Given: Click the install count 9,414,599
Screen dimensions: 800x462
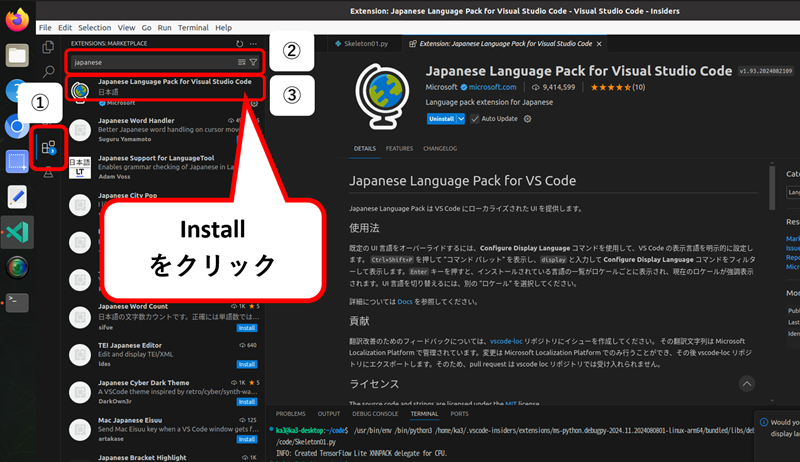Looking at the screenshot, I should [x=554, y=87].
